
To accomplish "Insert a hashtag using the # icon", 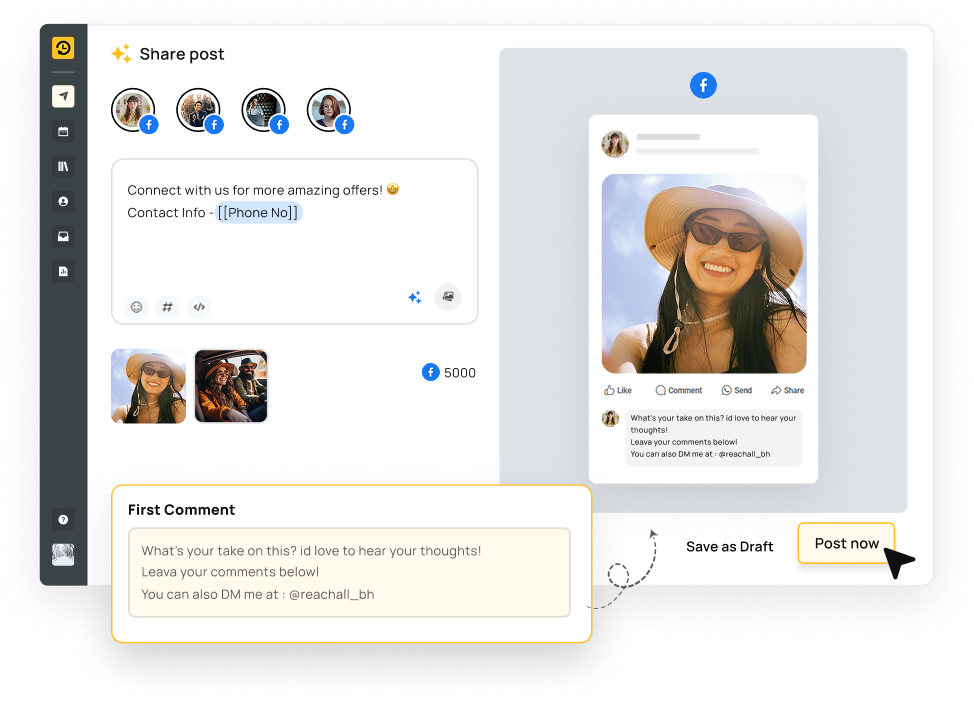I will tap(168, 307).
